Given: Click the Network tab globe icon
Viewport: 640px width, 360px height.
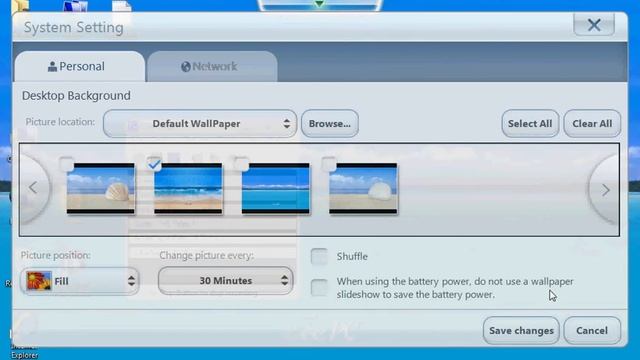Looking at the screenshot, I should 186,67.
